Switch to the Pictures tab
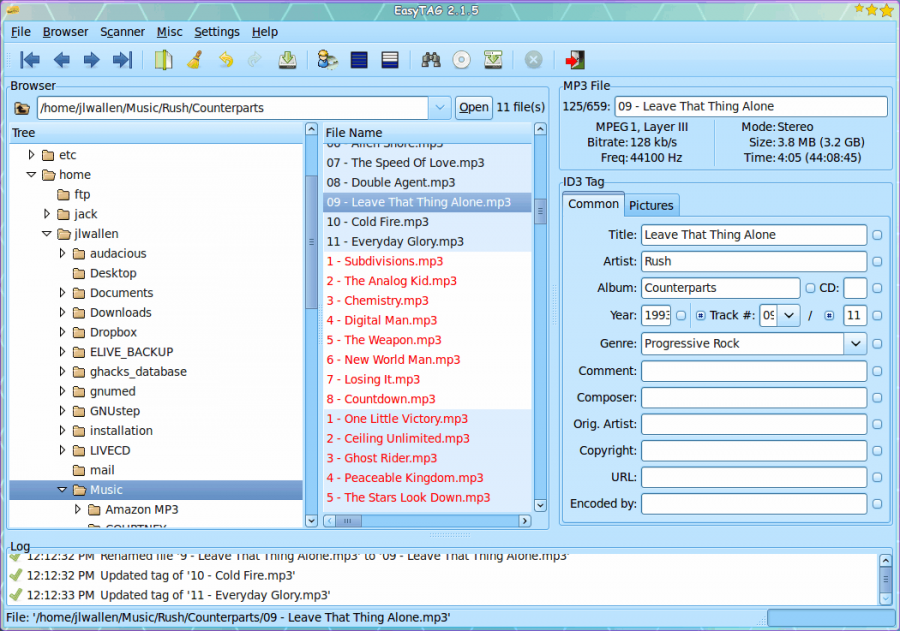This screenshot has height=631, width=900. click(651, 205)
